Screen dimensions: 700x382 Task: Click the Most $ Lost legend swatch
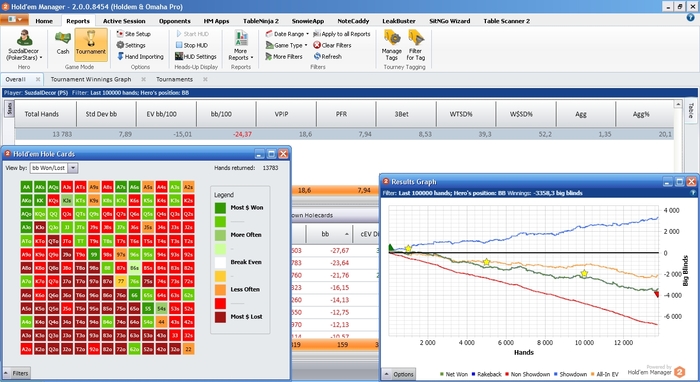point(220,317)
